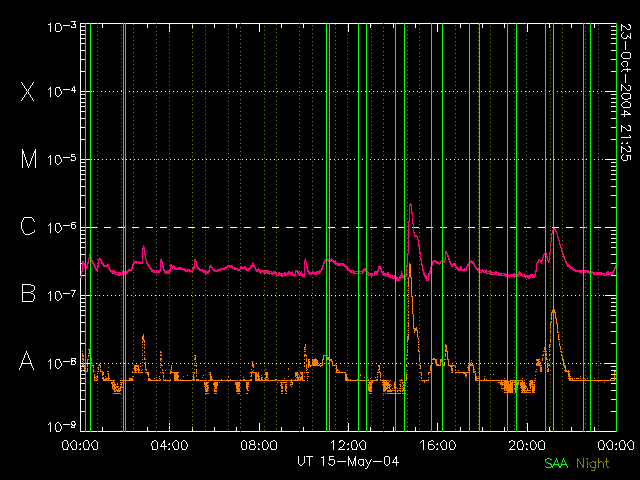Click the Night legend label
Image resolution: width=640 pixels, height=480 pixels.
[593, 464]
